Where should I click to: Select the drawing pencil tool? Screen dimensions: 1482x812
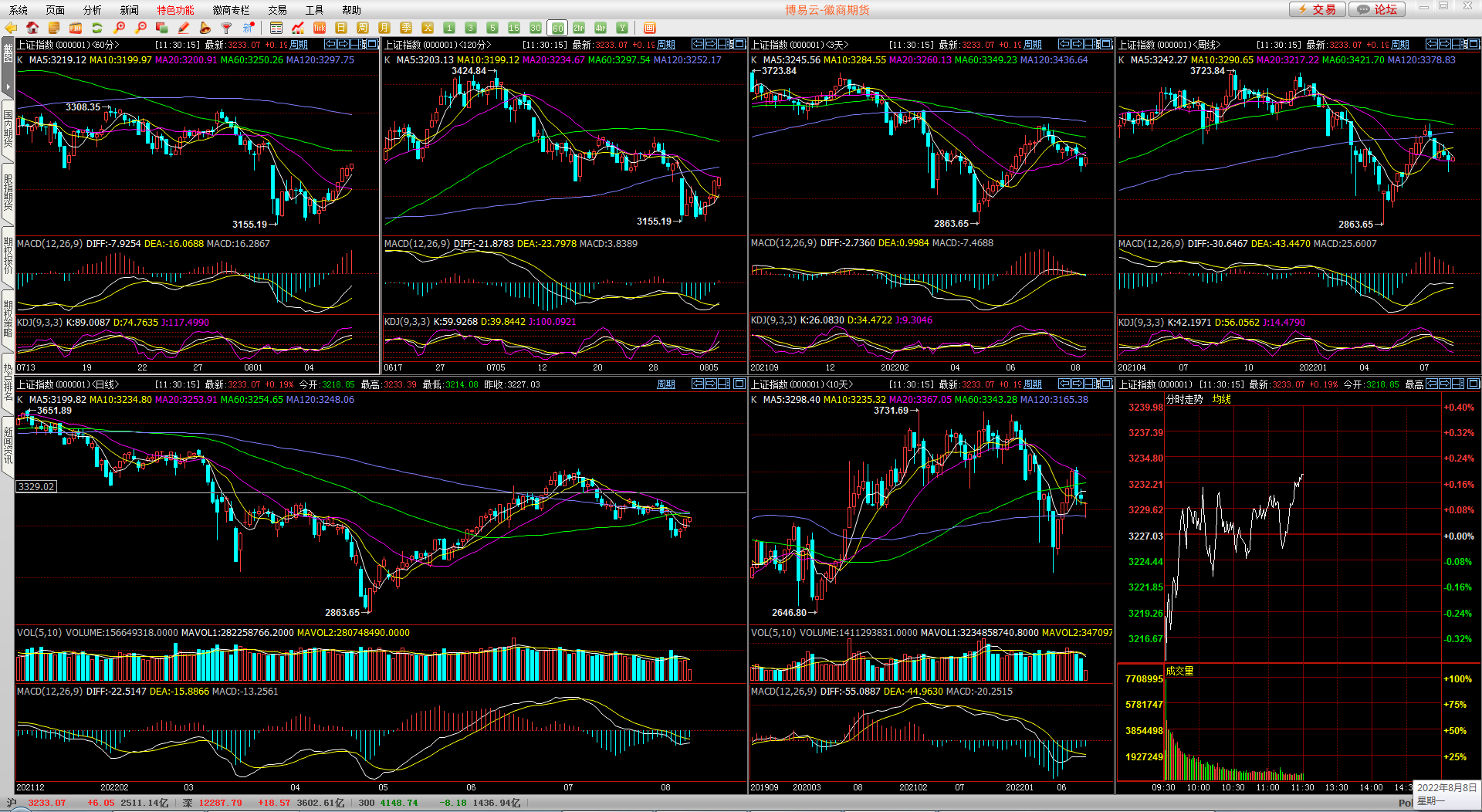coord(184,28)
